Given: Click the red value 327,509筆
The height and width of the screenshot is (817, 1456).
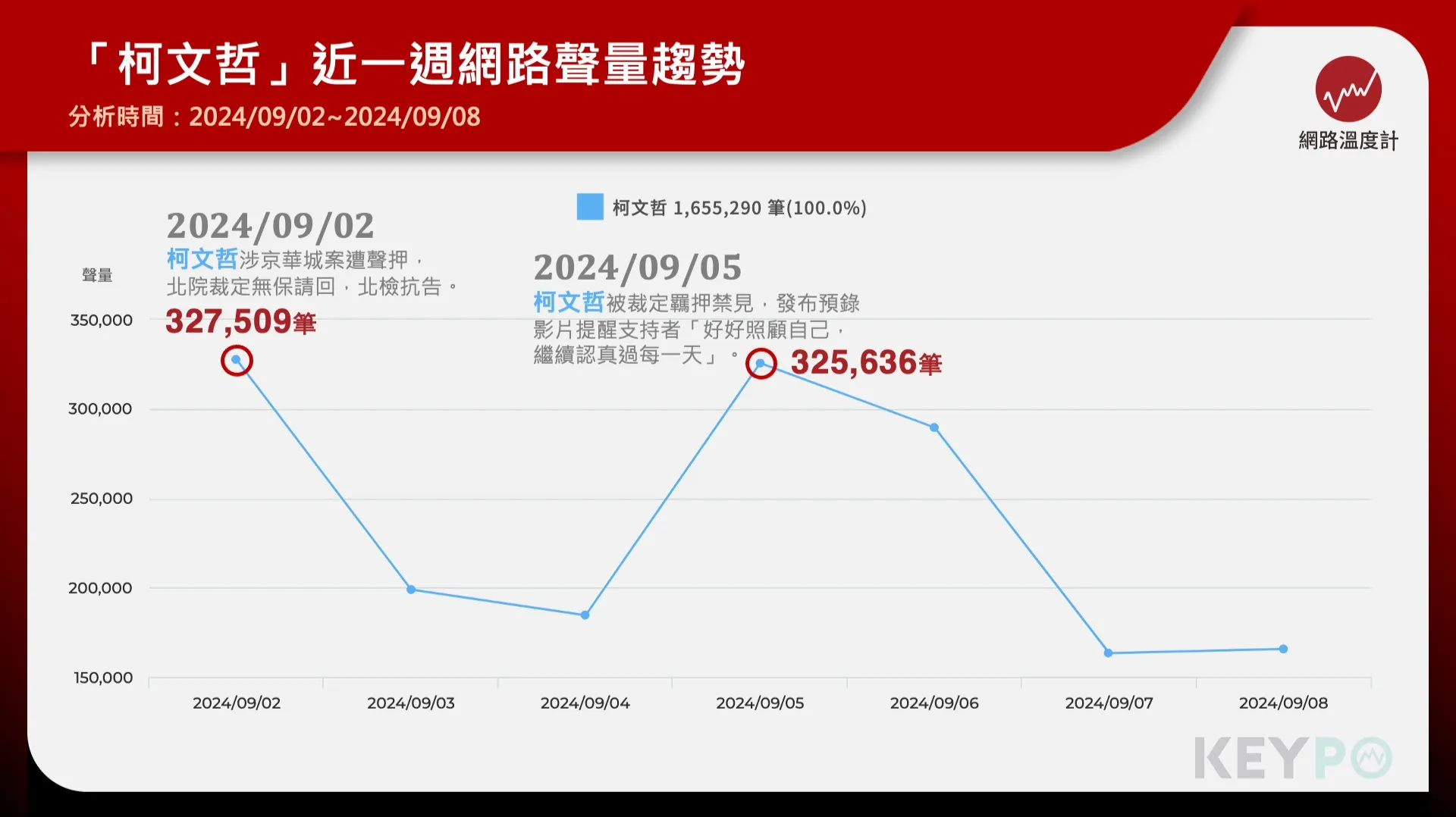Looking at the screenshot, I should click(x=240, y=321).
